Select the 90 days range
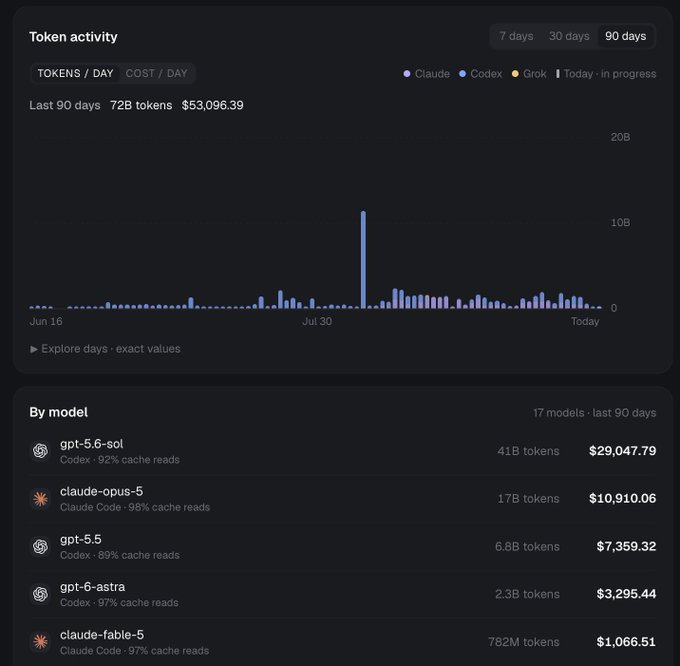The image size is (680, 666). point(625,36)
